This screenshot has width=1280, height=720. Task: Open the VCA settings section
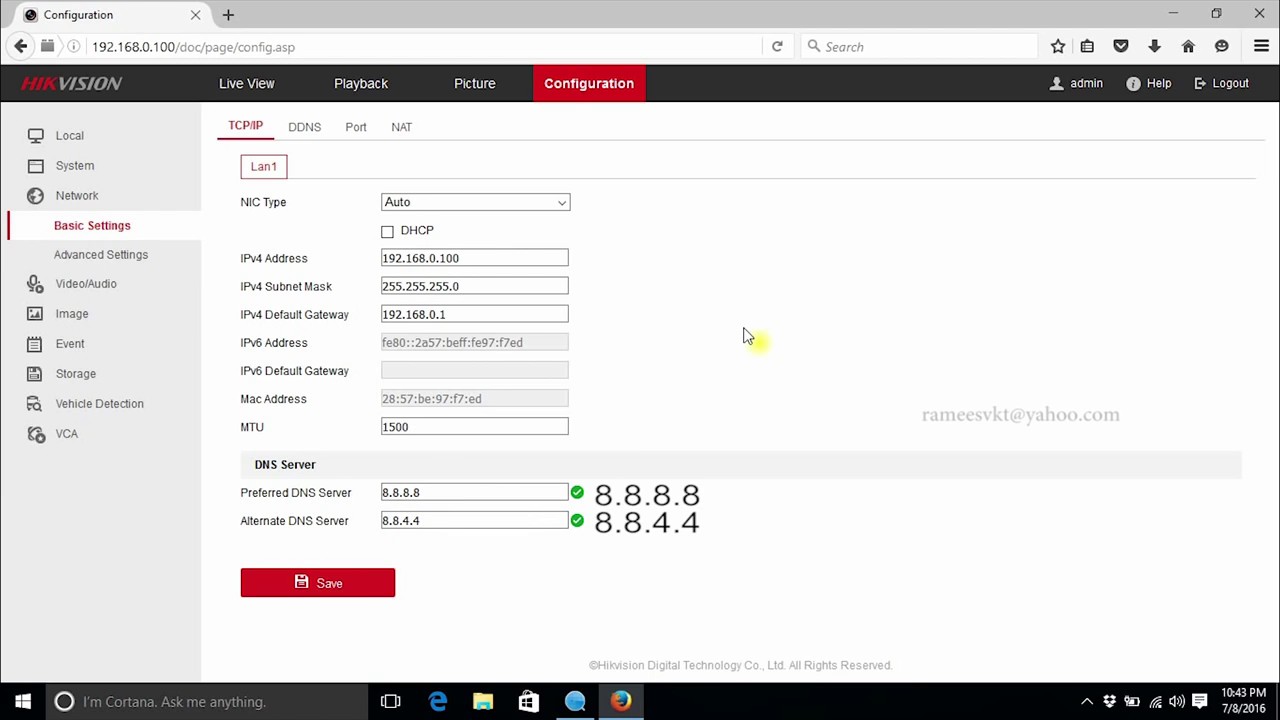(x=67, y=434)
